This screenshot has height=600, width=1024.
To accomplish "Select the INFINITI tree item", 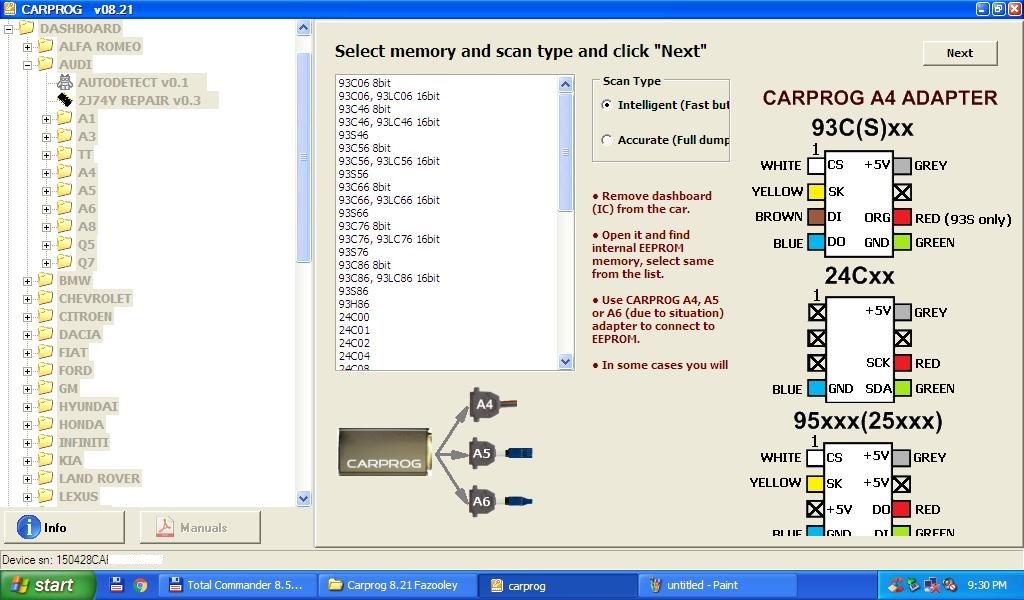I will (84, 443).
